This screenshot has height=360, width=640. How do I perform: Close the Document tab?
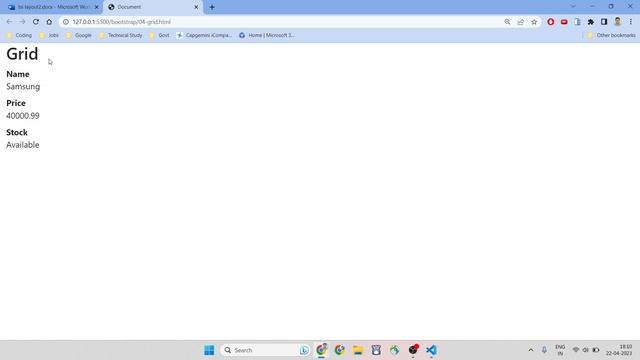click(x=196, y=7)
